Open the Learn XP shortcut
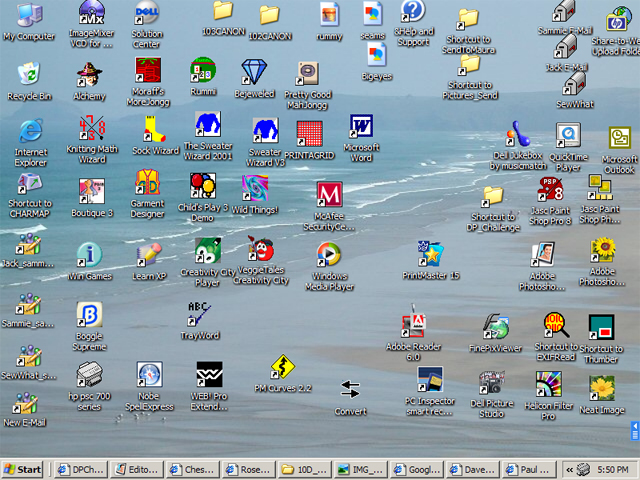 149,255
